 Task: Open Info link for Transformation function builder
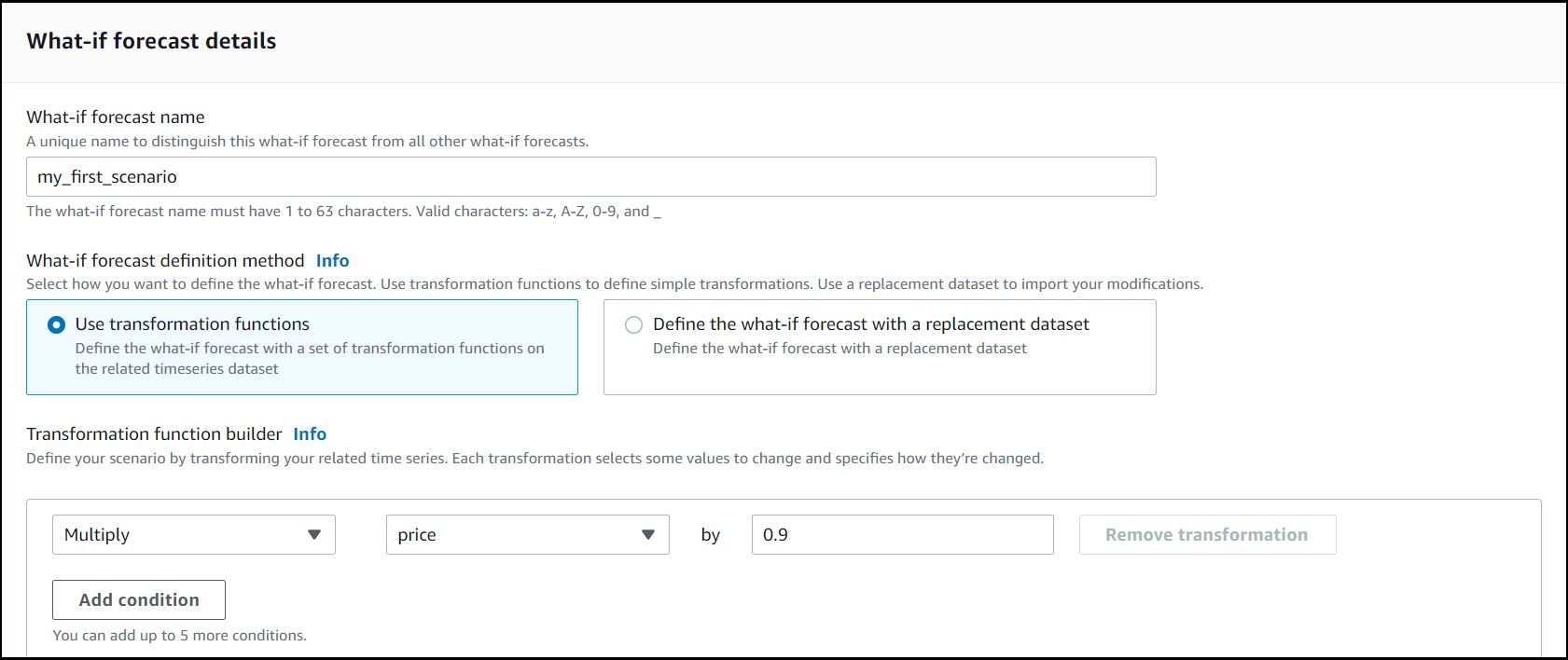click(x=310, y=434)
